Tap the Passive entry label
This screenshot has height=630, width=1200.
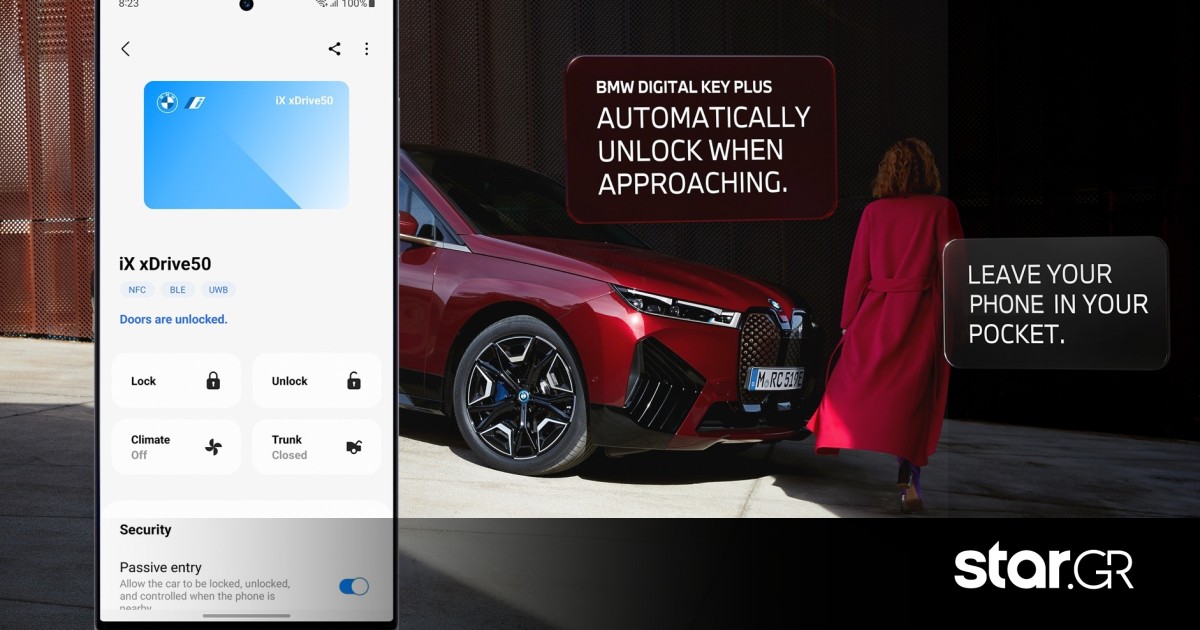point(161,567)
